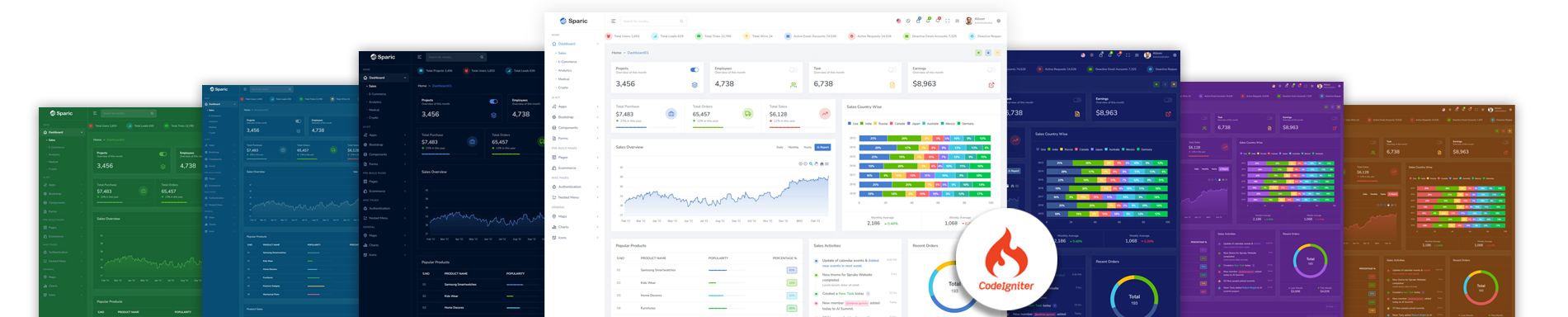Toggle the Task switch in white dashboard

coord(892,69)
